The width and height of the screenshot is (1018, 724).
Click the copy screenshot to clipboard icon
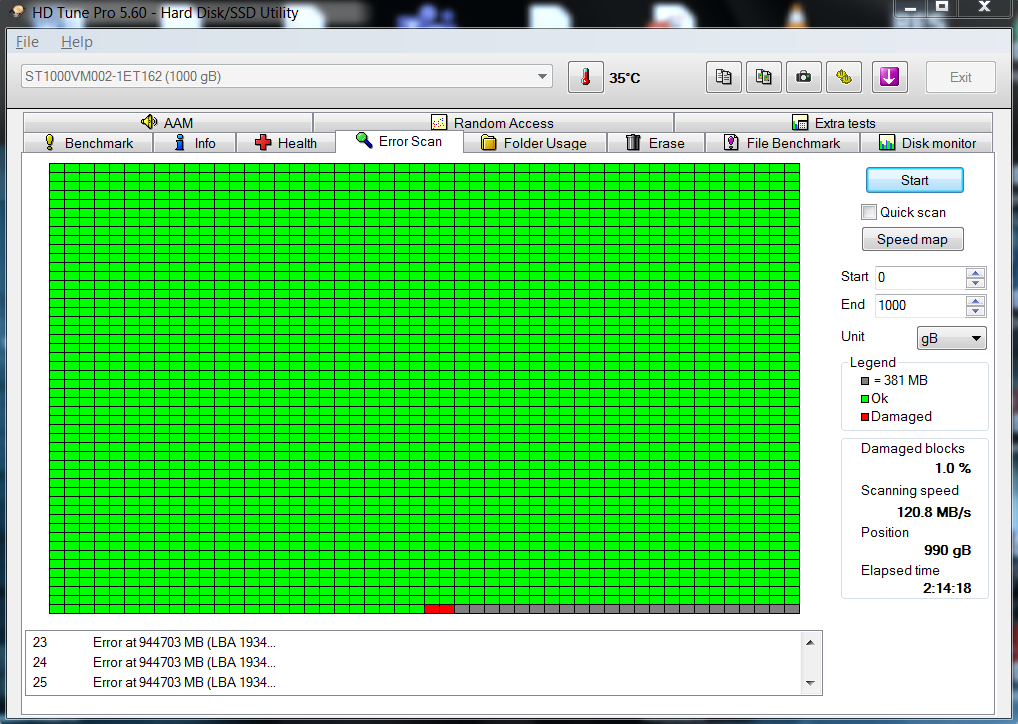tap(764, 77)
